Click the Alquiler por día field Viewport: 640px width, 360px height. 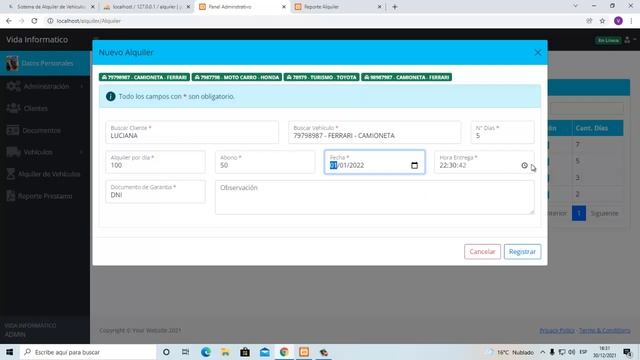(x=155, y=162)
